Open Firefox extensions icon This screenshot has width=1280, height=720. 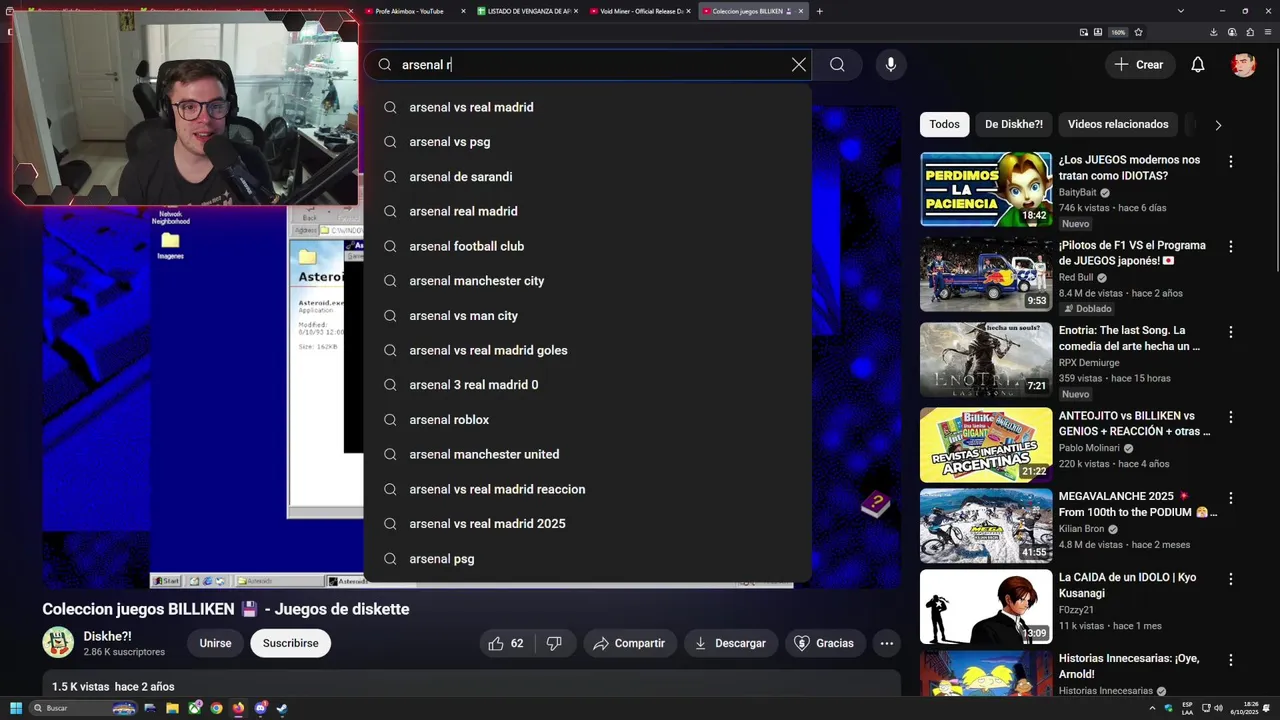[1248, 32]
